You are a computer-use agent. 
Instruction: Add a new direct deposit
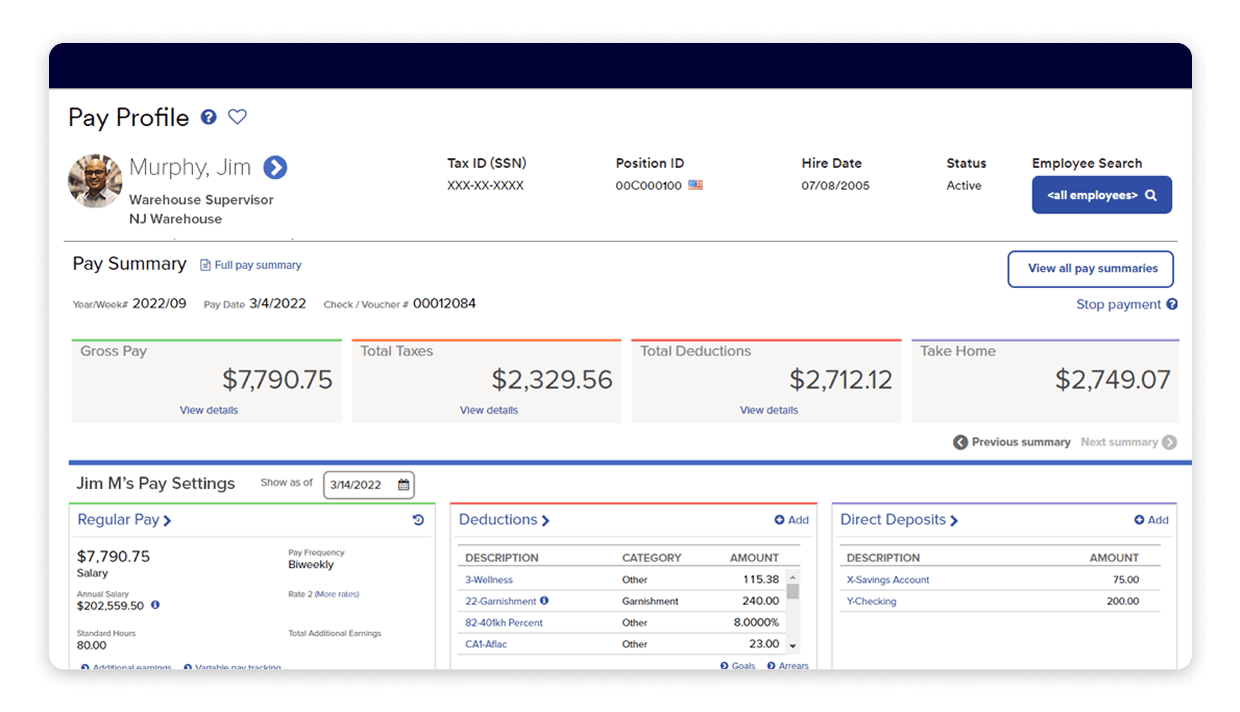click(1151, 520)
